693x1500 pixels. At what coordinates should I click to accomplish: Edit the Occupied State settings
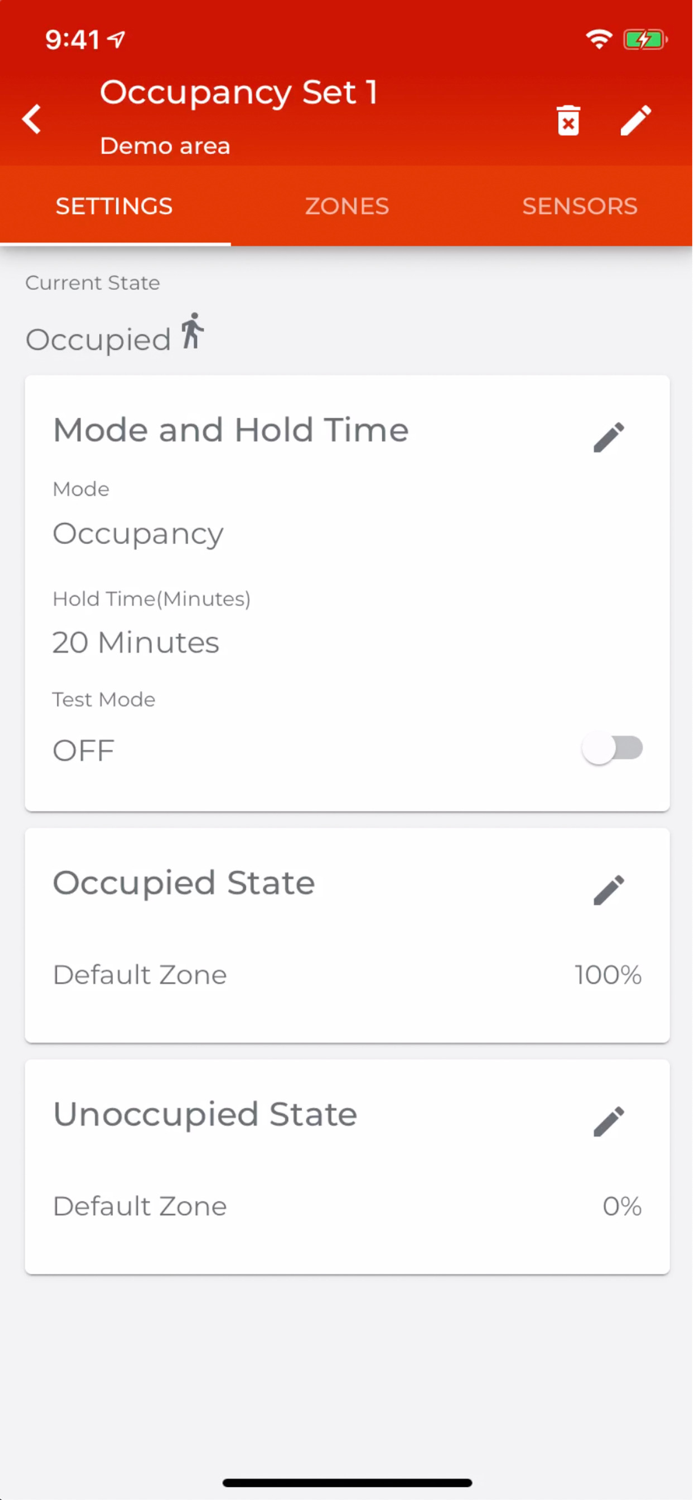[608, 890]
